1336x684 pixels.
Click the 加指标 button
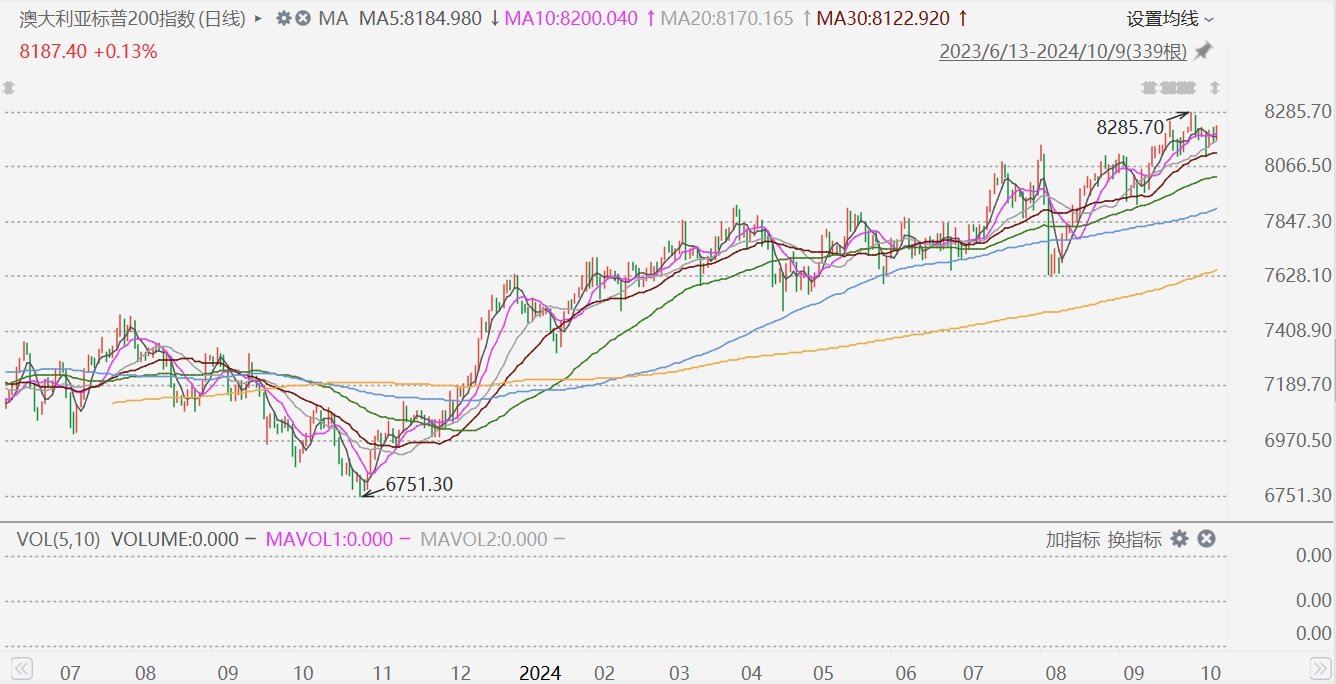(x=1072, y=540)
